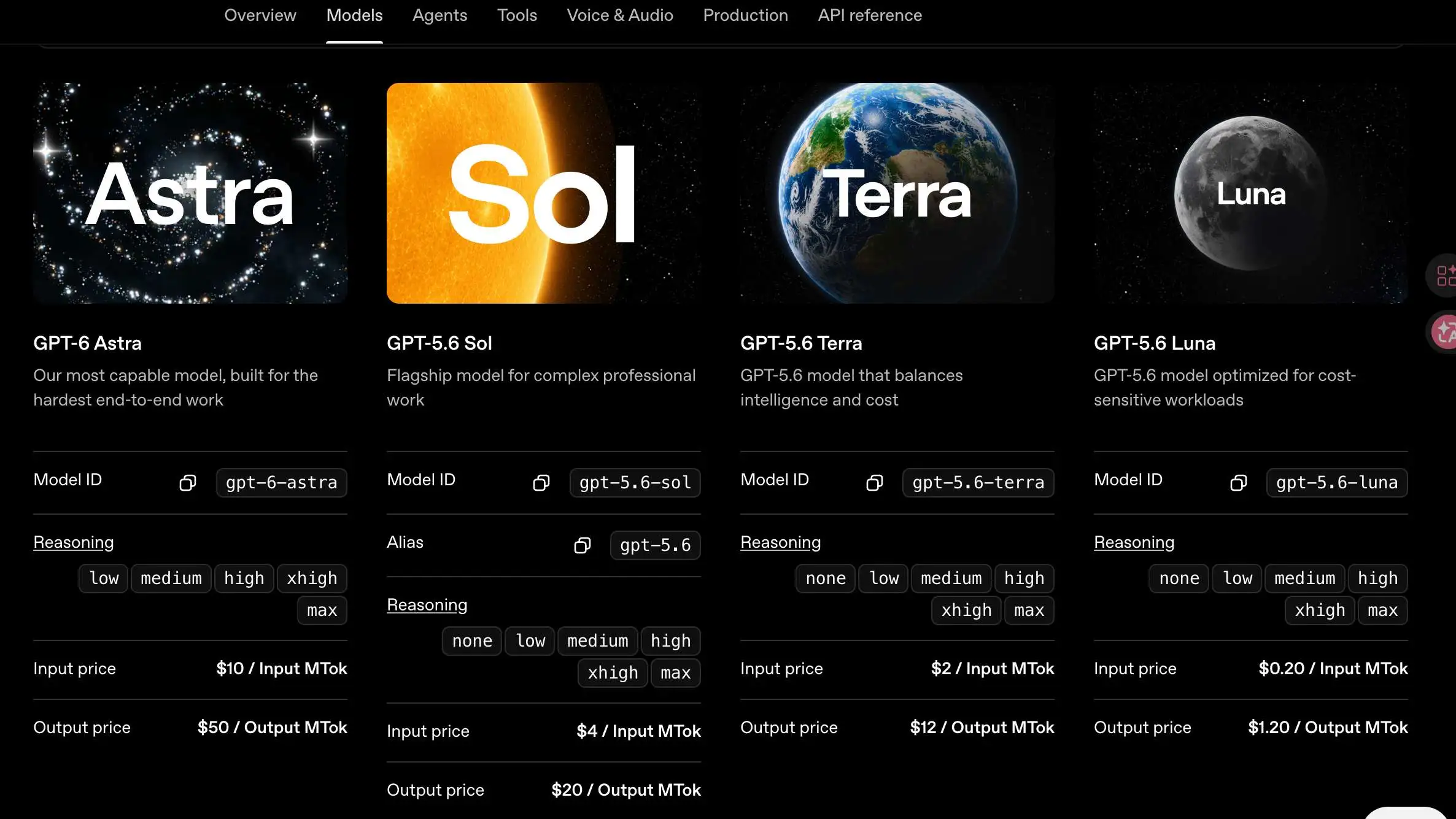Copy the gpt-6-astra model ID
Image resolution: width=1456 pixels, height=819 pixels.
(x=188, y=483)
